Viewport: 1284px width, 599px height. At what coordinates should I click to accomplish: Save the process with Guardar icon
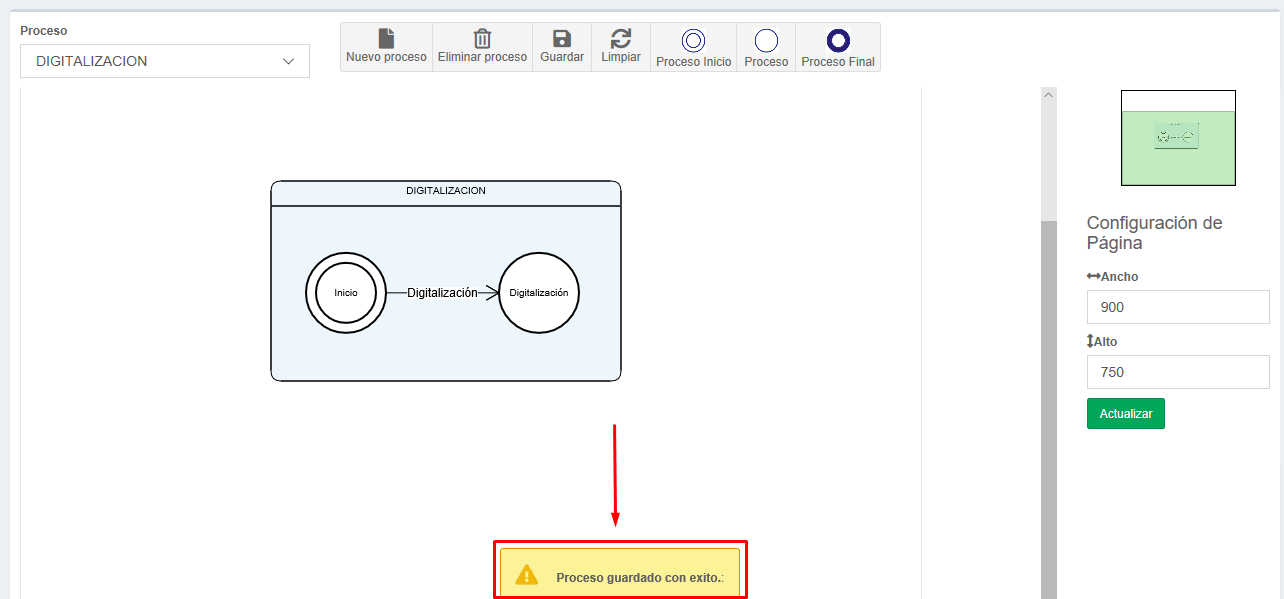tap(562, 39)
